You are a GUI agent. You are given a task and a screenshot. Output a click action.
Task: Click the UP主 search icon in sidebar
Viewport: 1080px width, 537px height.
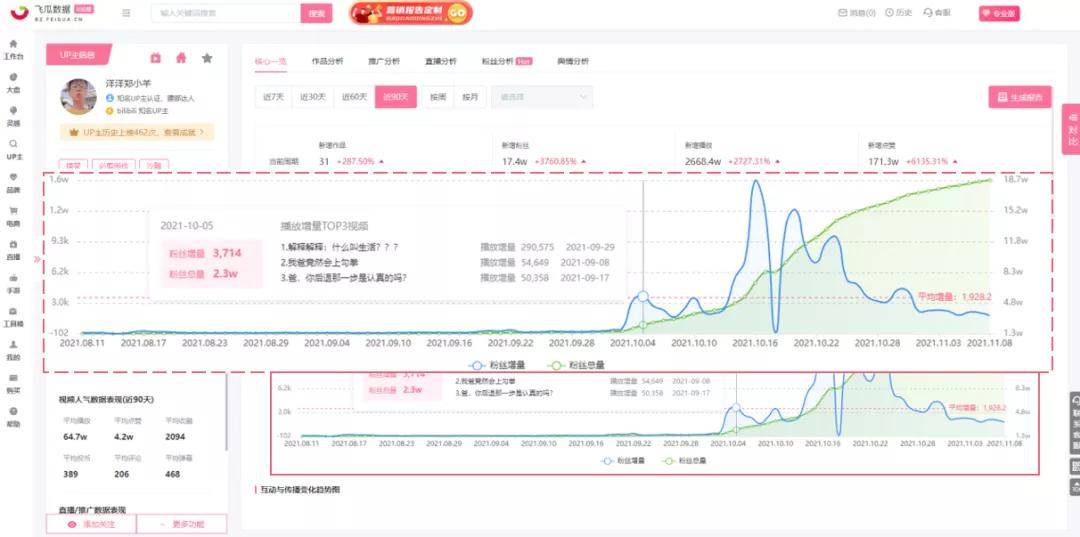pyautogui.click(x=13, y=144)
